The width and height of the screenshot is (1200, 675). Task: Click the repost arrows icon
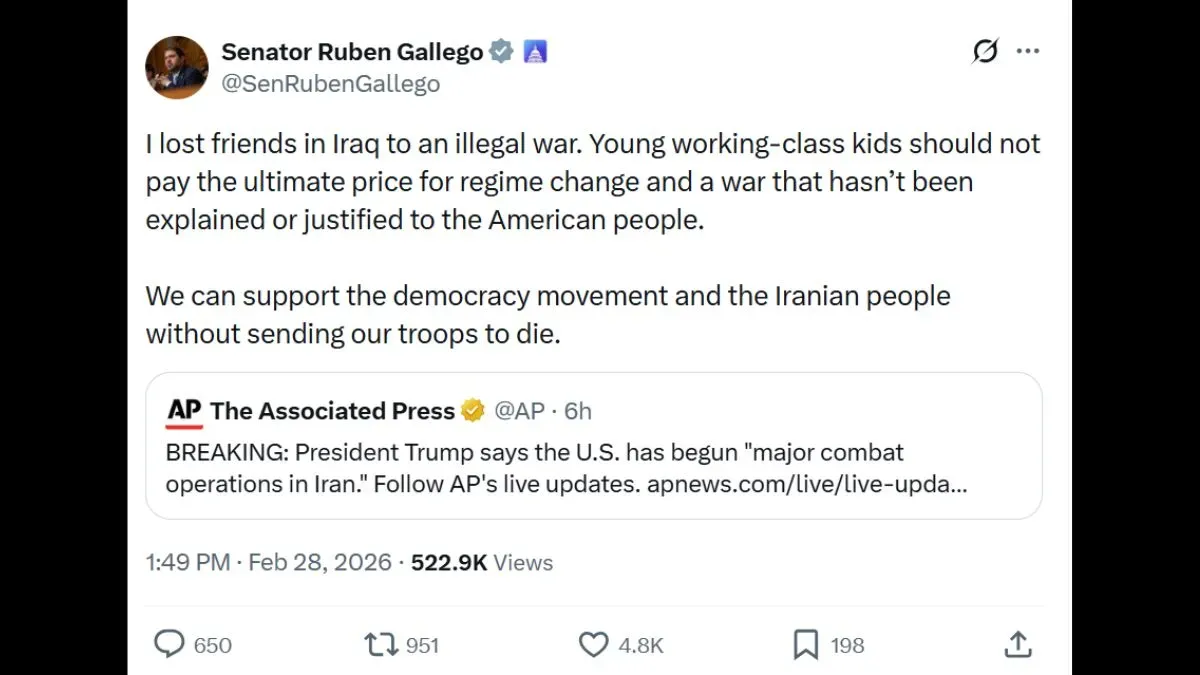click(382, 645)
